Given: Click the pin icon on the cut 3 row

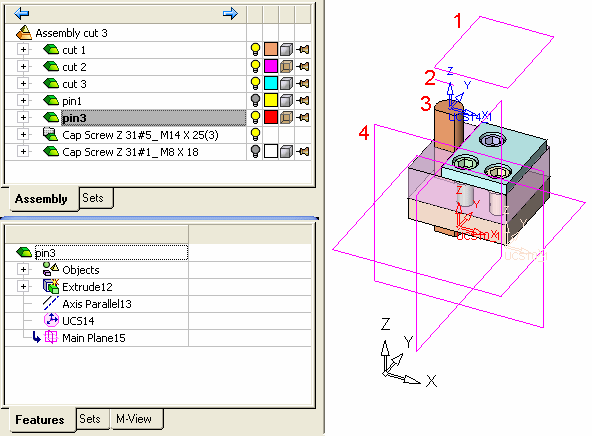Looking at the screenshot, I should coord(303,83).
